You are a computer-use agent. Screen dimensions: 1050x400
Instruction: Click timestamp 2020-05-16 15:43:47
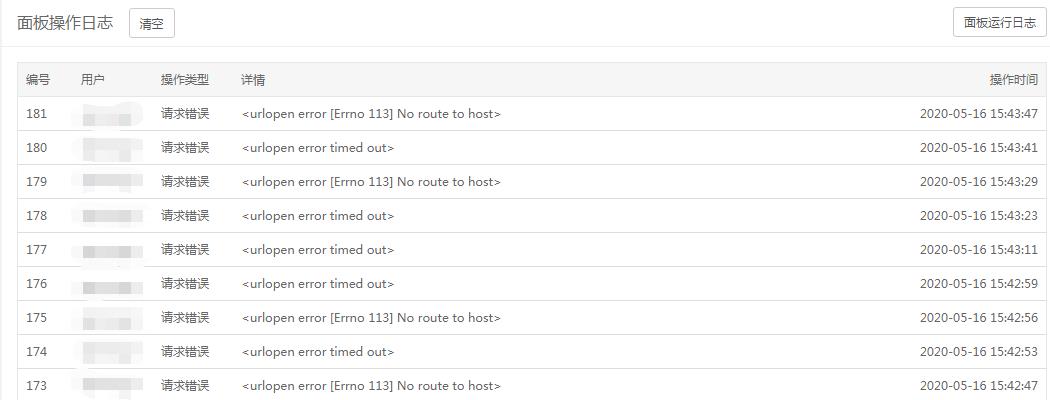(x=979, y=114)
